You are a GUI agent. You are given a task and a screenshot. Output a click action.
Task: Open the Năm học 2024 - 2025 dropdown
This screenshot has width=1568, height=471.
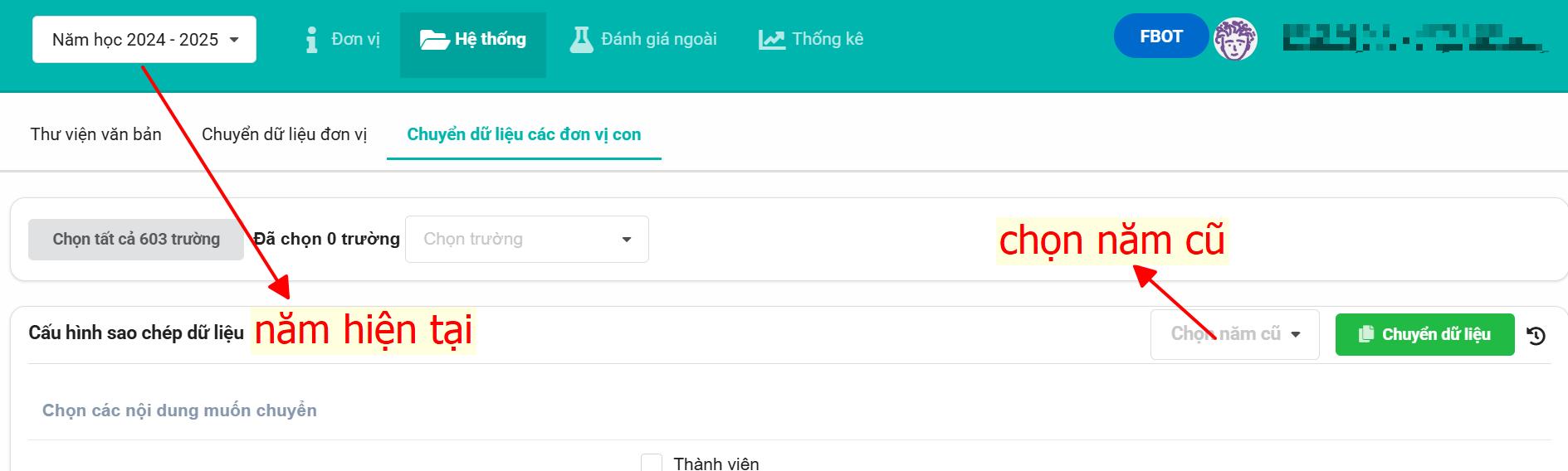coord(144,39)
